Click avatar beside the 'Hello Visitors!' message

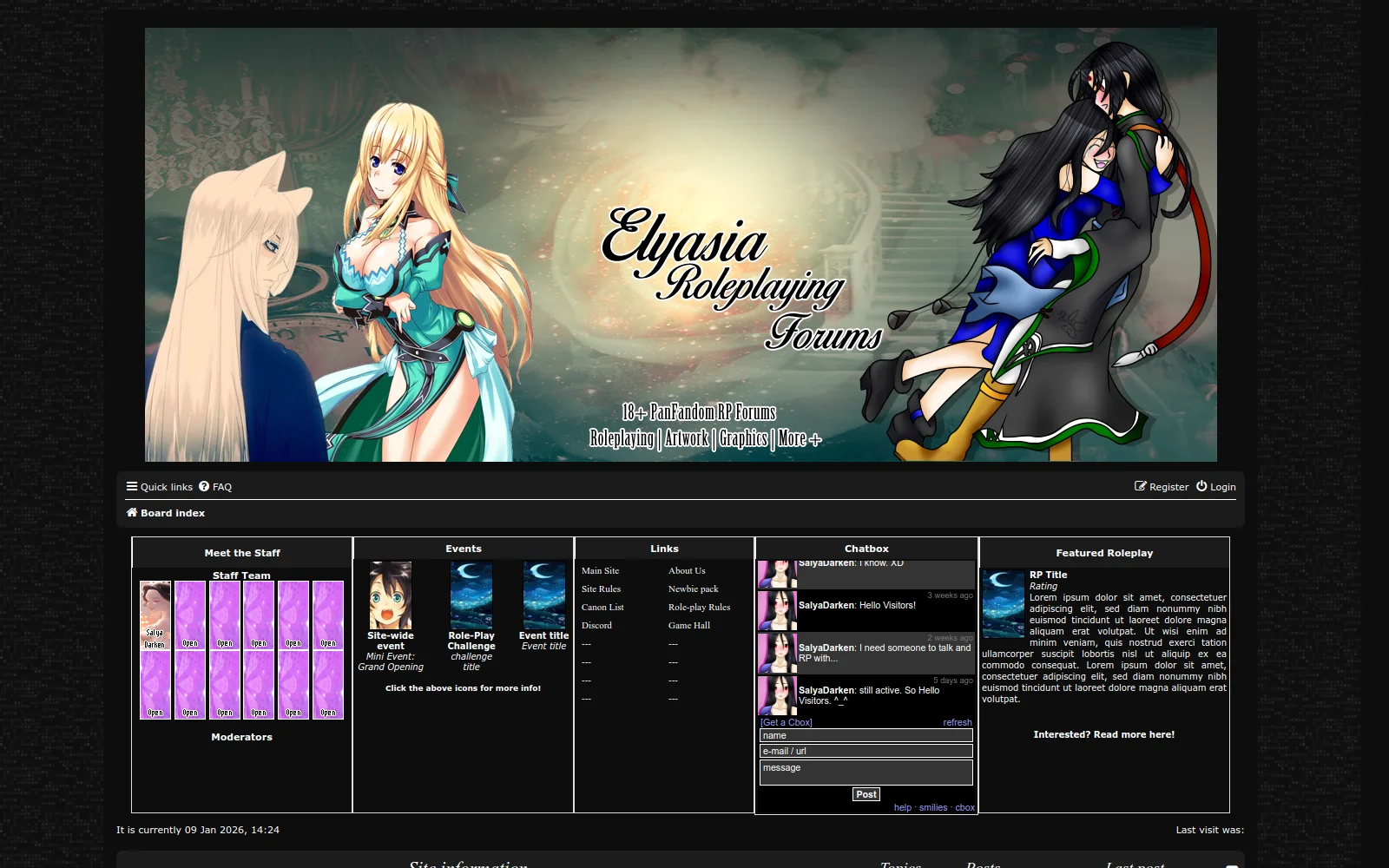click(777, 611)
